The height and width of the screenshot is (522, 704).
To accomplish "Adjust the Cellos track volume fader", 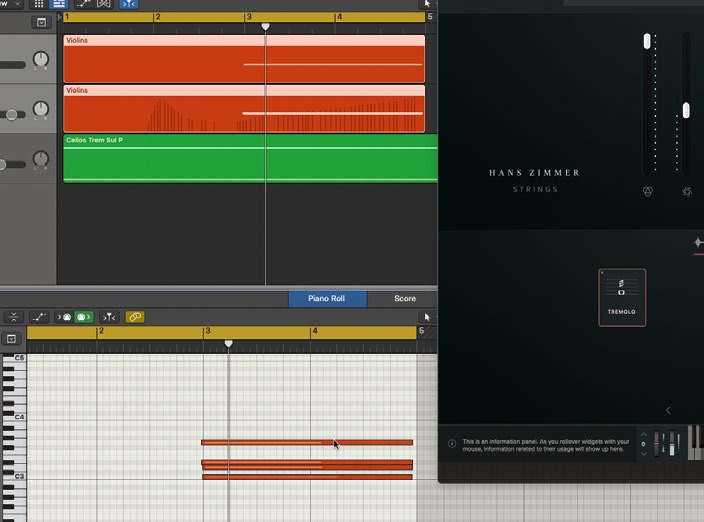I will coord(3,165).
